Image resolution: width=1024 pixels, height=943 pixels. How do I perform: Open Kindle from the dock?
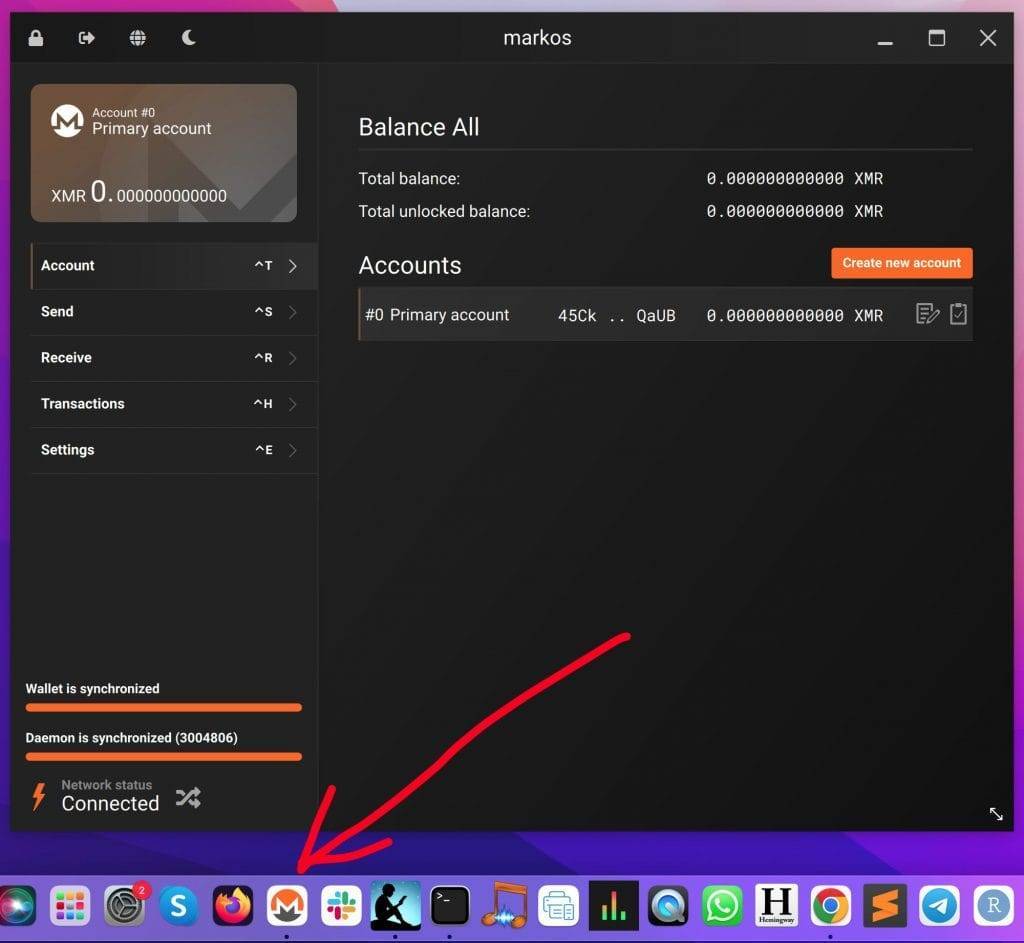(396, 906)
